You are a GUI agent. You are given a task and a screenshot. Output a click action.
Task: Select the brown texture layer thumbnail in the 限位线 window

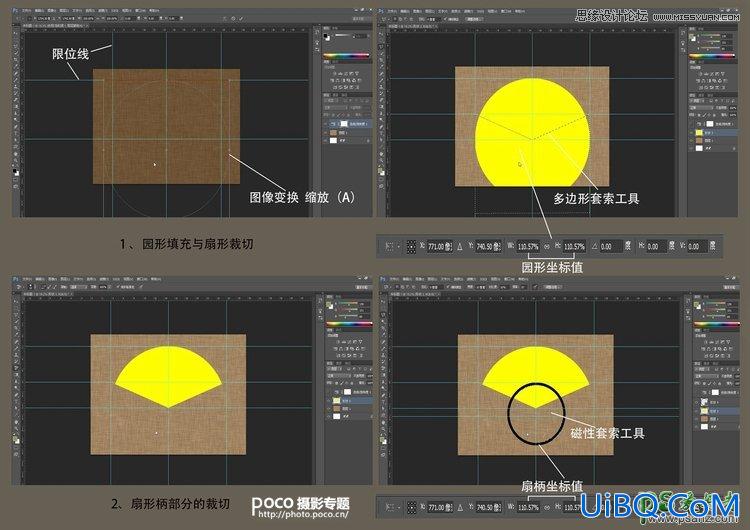click(333, 132)
